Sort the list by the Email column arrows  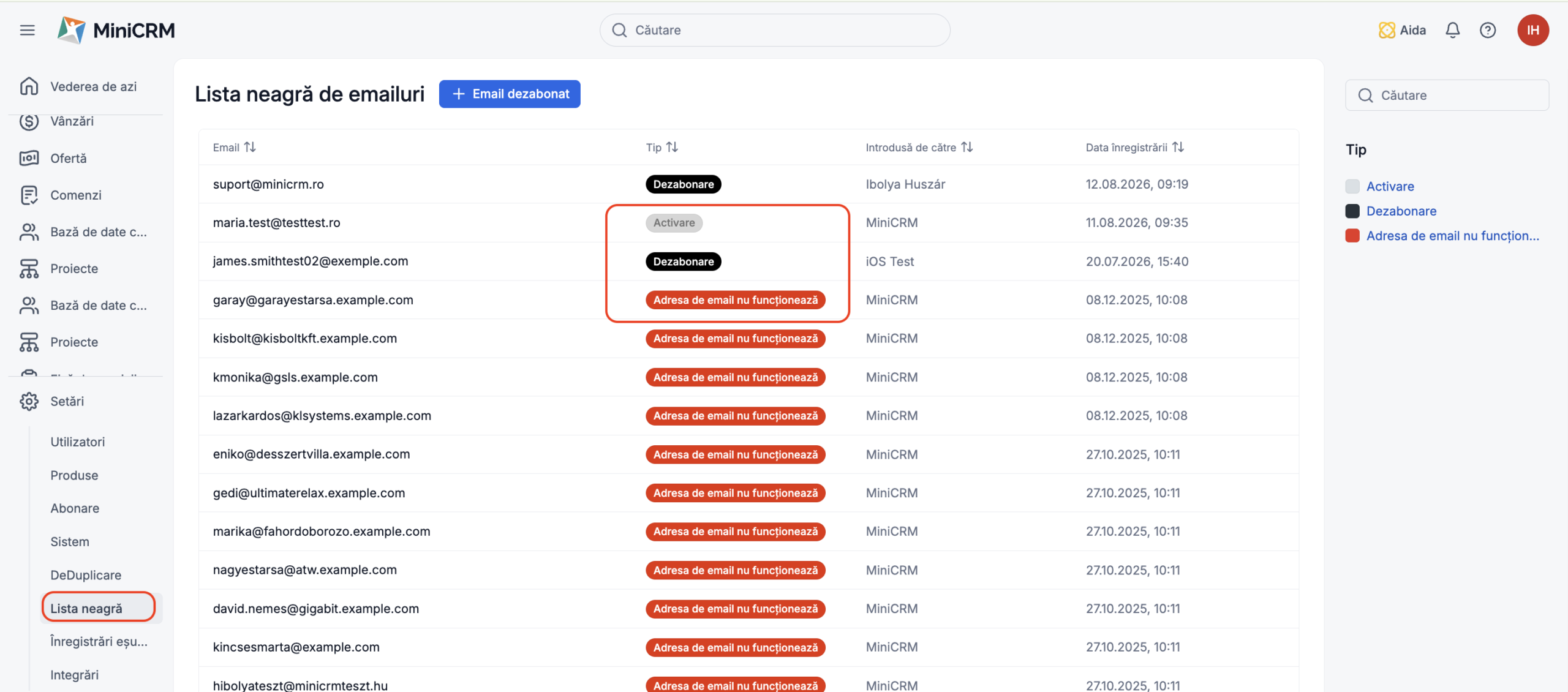click(250, 147)
